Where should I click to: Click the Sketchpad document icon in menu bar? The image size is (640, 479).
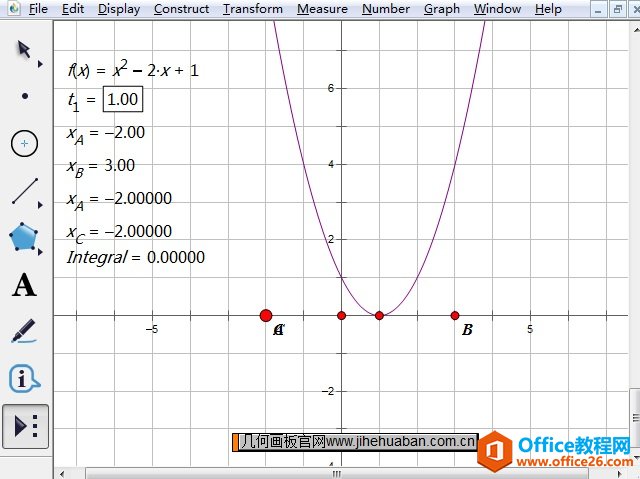[13, 8]
